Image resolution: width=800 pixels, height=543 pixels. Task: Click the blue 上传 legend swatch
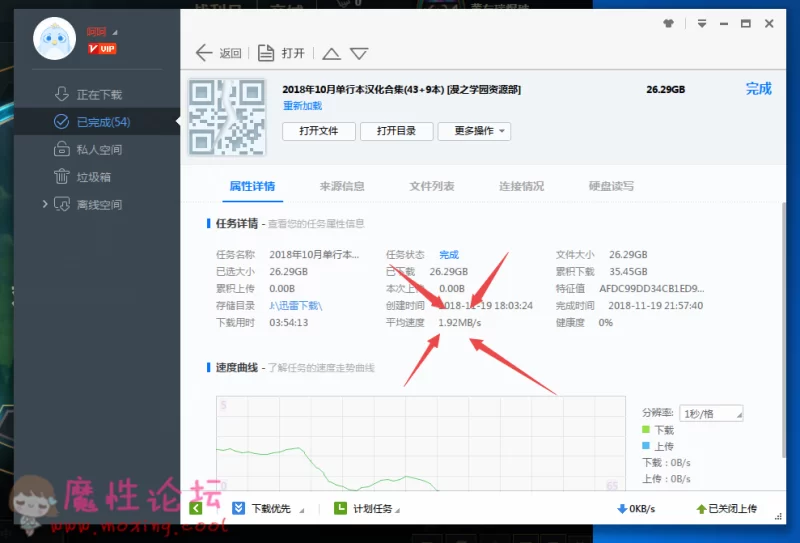(x=646, y=446)
